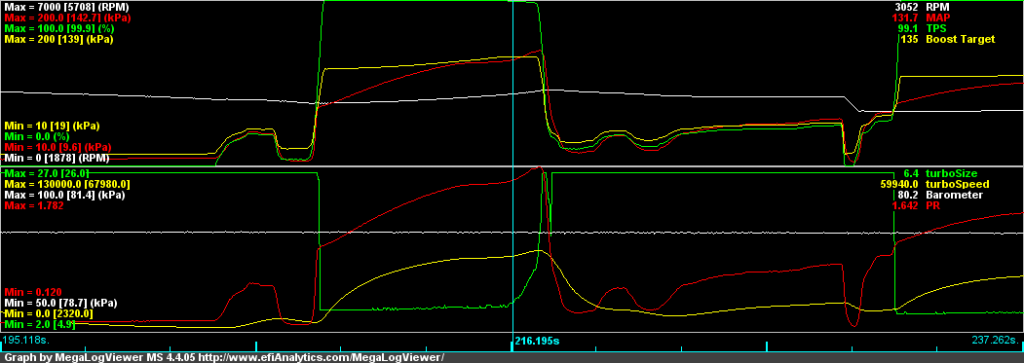
Task: Click the efiAnalytics MegaLogViewer URL in footer
Action: click(321, 357)
